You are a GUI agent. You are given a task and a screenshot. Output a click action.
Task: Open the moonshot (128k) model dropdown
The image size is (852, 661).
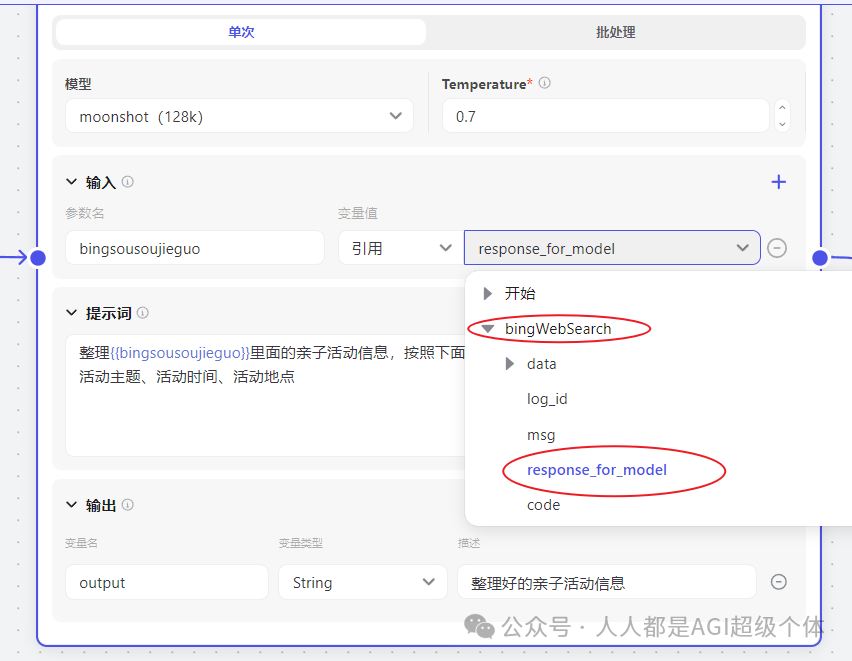(x=239, y=116)
